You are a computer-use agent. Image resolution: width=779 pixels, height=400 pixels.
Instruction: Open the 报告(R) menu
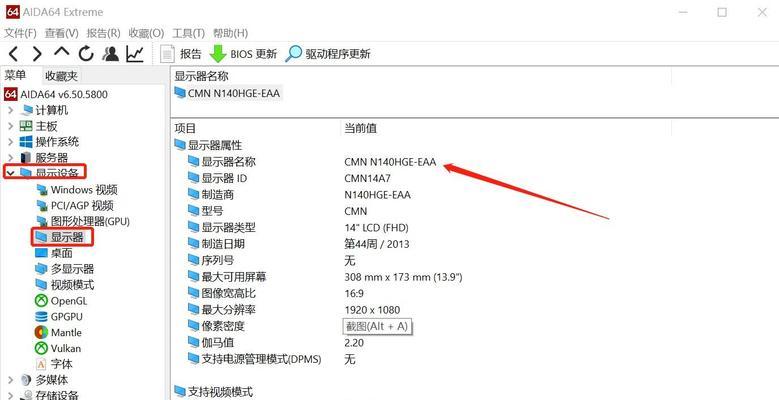coord(103,33)
